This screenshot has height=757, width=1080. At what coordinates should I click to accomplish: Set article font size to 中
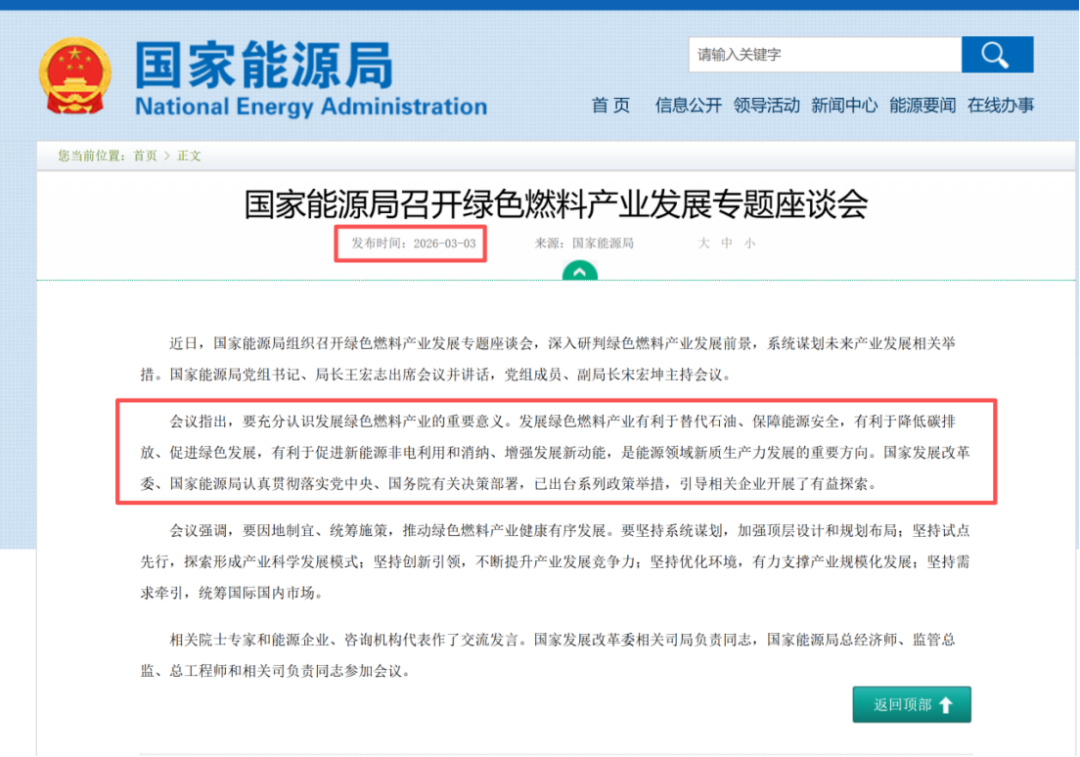click(727, 243)
